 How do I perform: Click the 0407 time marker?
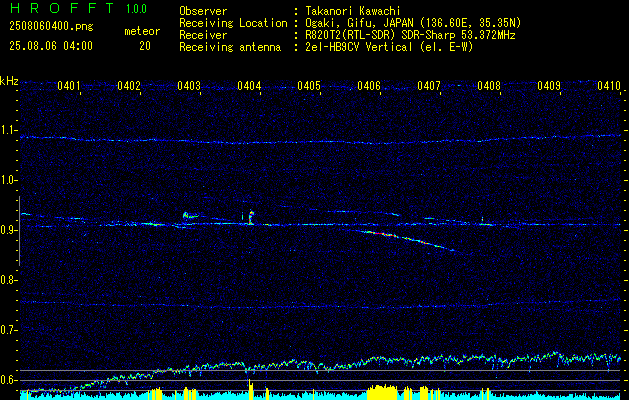(x=428, y=85)
